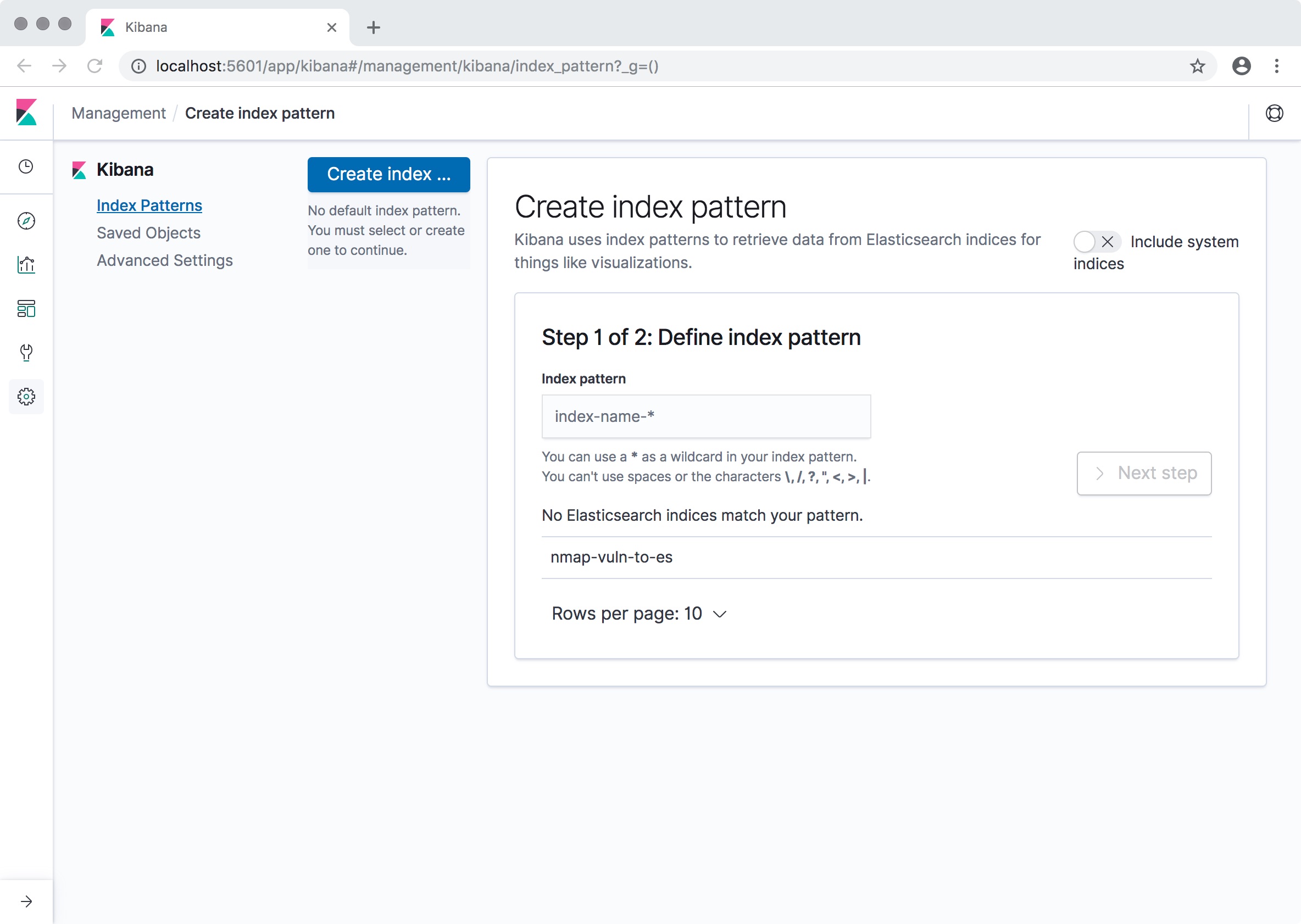Select Saved Objects menu item
Image resolution: width=1301 pixels, height=924 pixels.
pos(148,231)
